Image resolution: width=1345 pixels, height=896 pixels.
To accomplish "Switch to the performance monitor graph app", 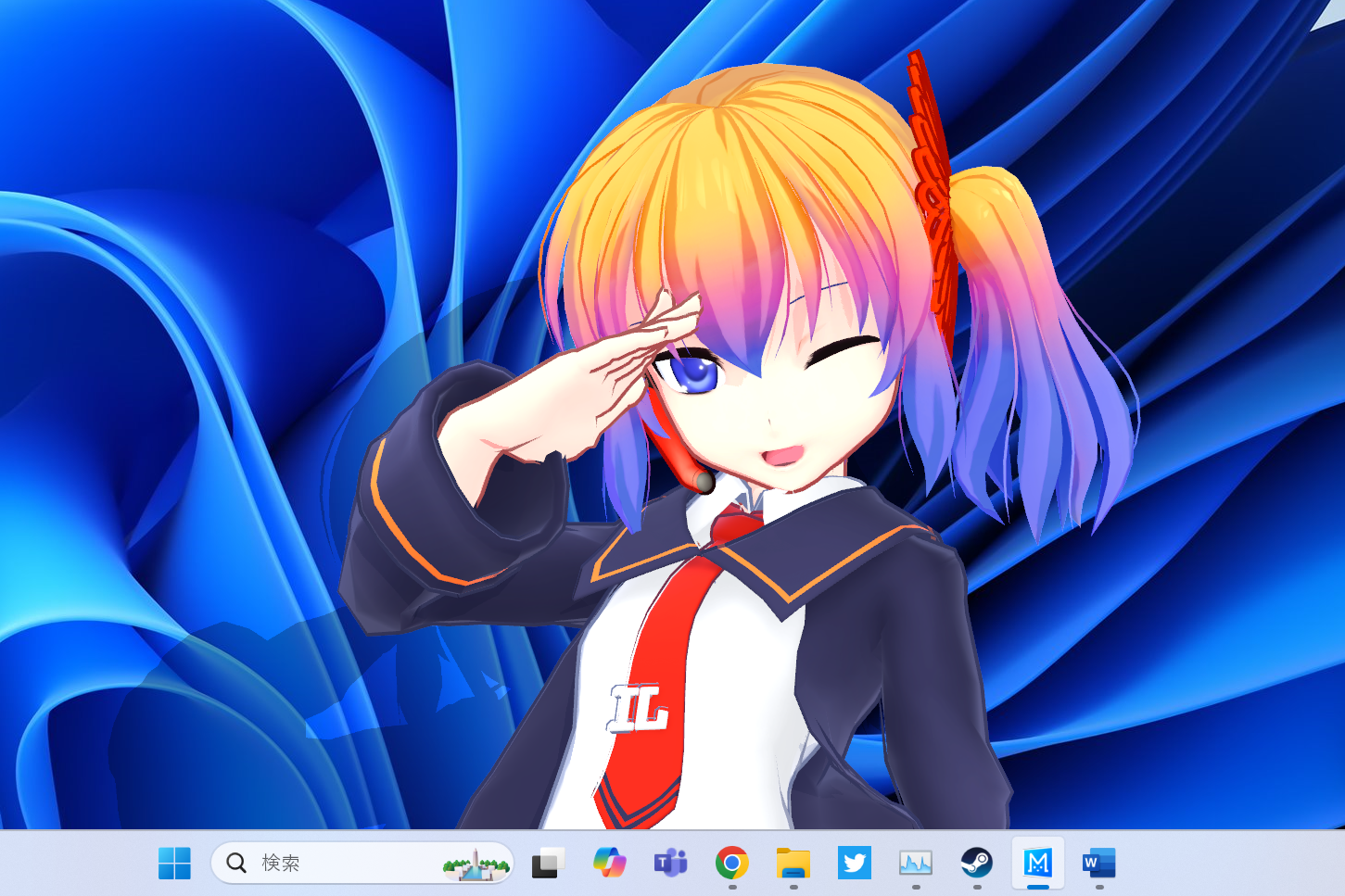I will (915, 863).
